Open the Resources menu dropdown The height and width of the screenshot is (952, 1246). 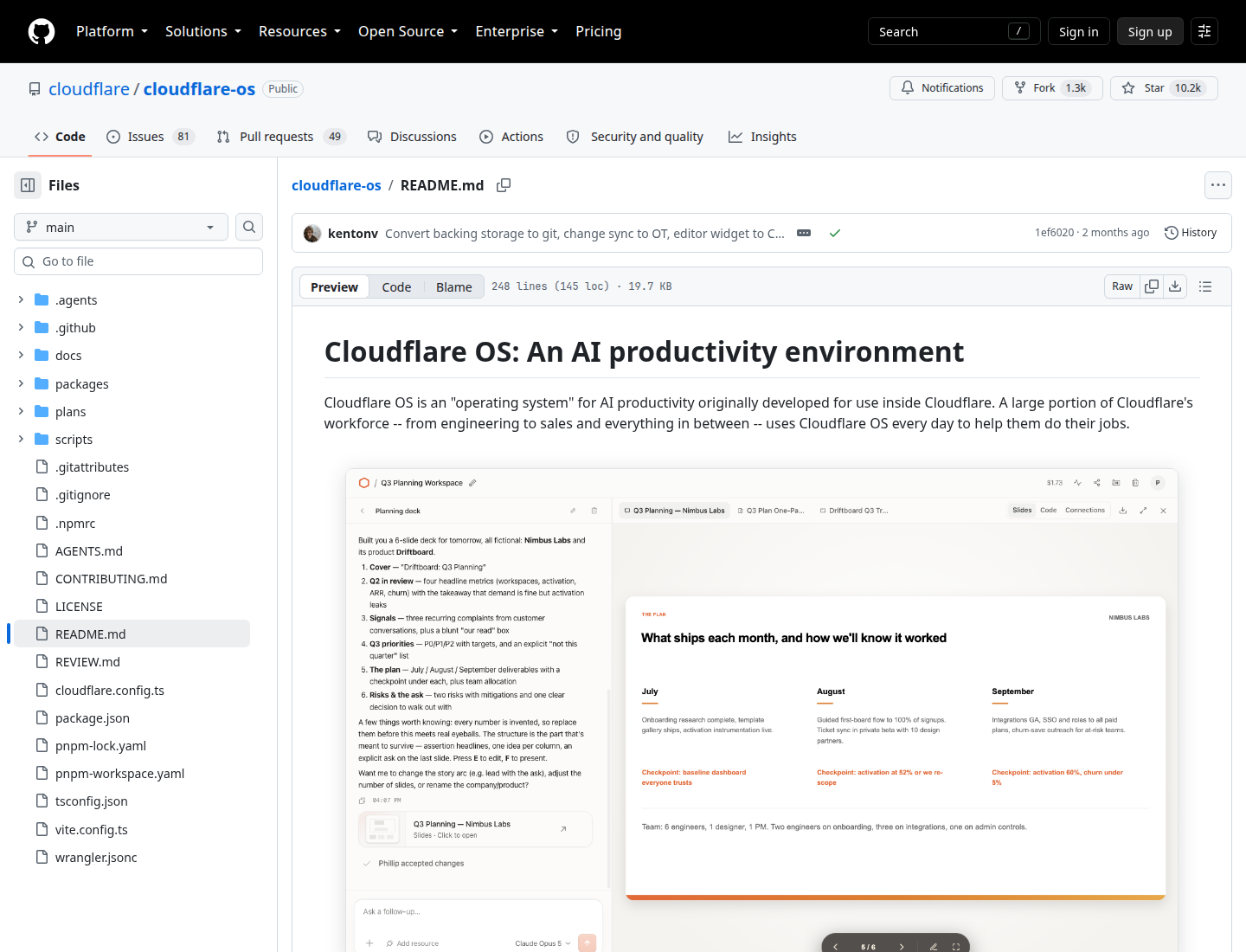(x=299, y=31)
